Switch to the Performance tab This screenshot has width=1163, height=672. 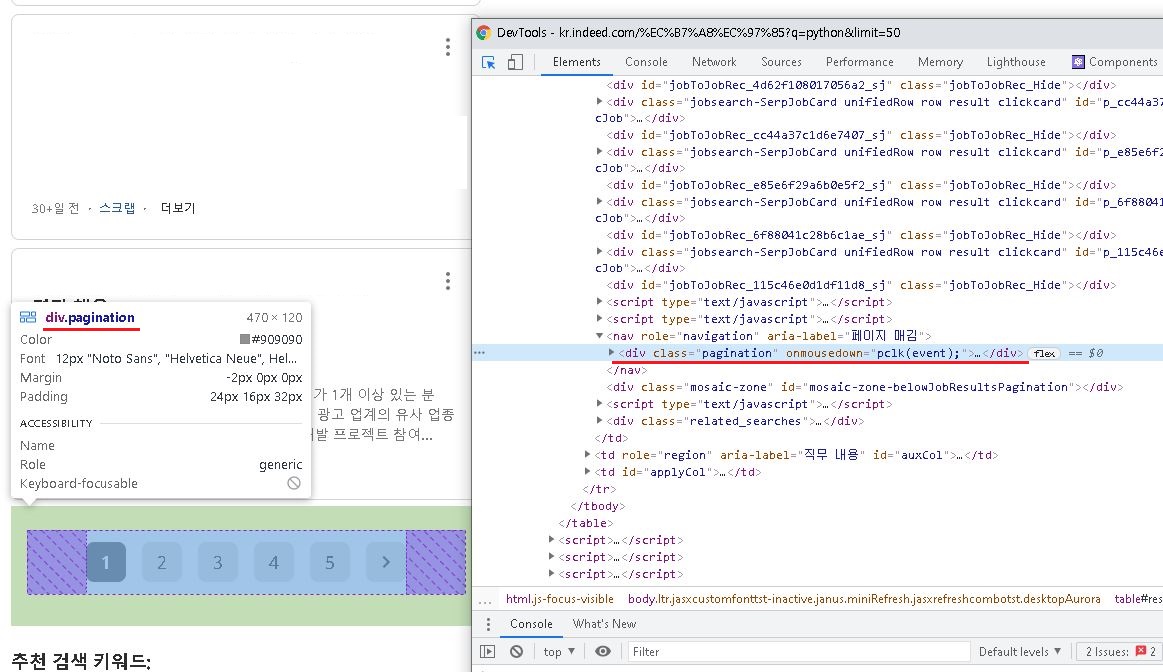click(860, 62)
